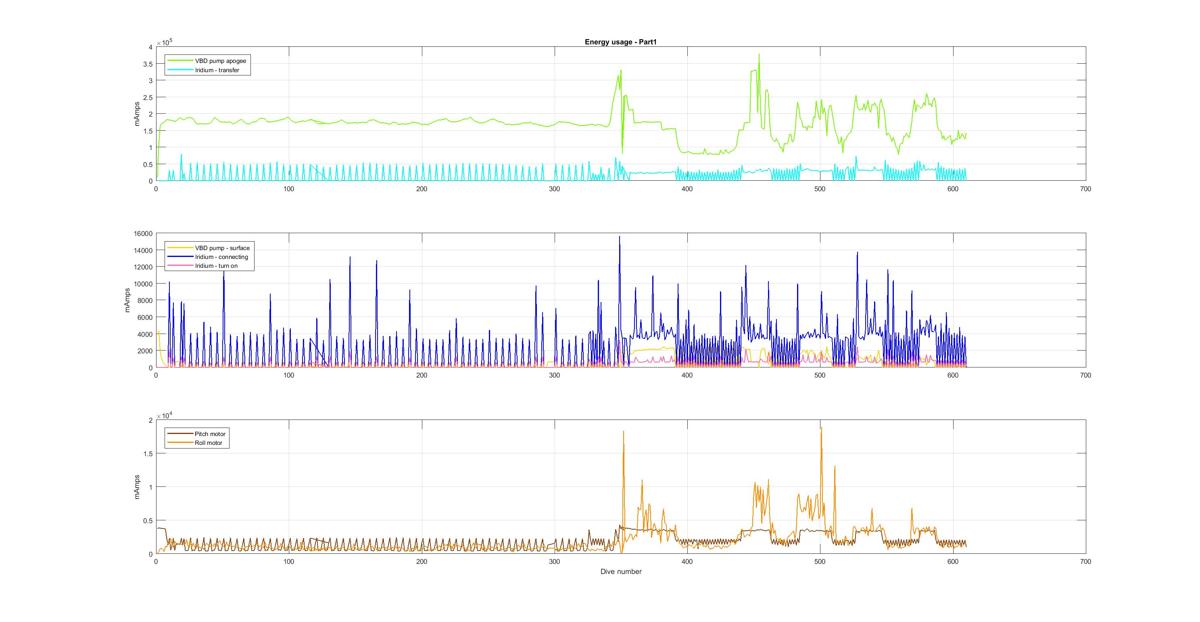
Task: Click the middle plot's mAmps y-axis label
Action: (x=127, y=301)
